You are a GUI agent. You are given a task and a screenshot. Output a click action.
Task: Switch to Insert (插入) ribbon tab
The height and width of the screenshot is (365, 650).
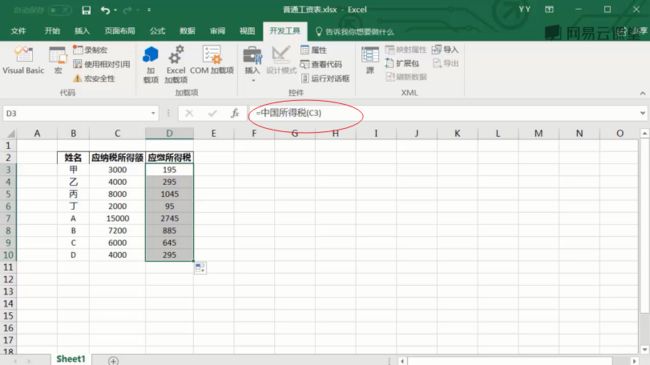(x=82, y=31)
